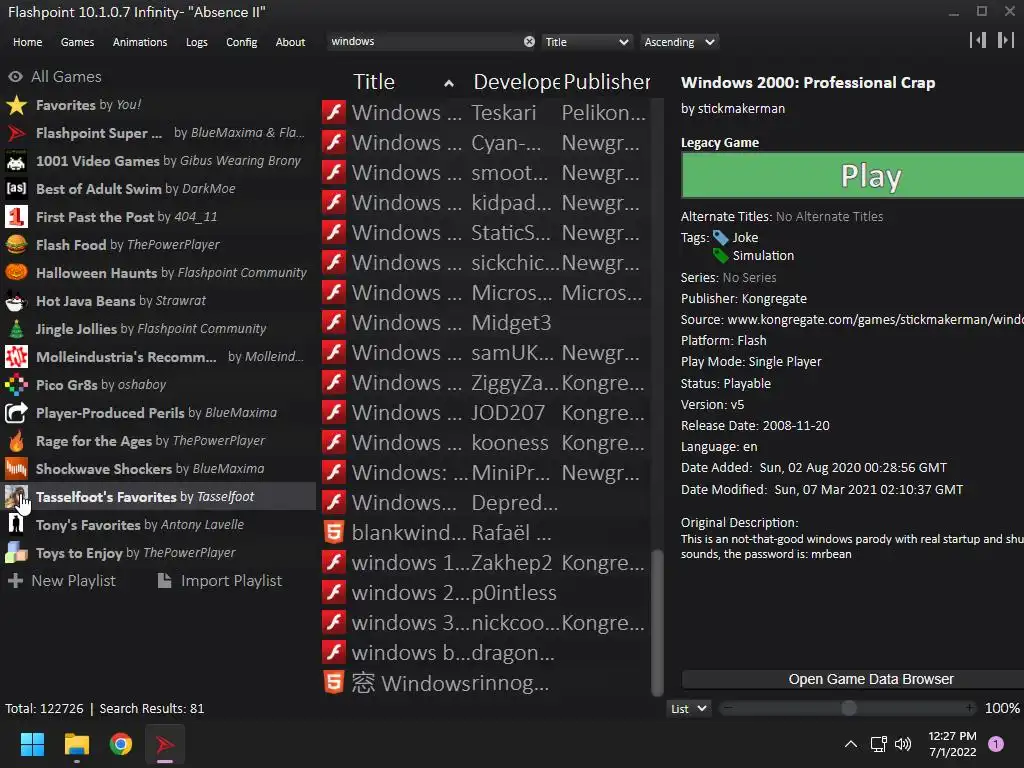Open Toys to Enjoy playlist icon
Screen dimensions: 1024x768
click(16, 553)
